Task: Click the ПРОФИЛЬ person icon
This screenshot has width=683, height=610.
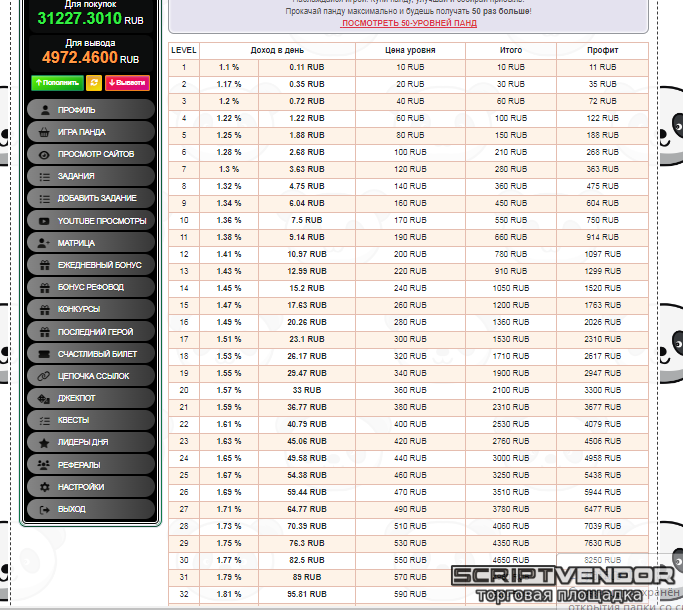Action: pyautogui.click(x=44, y=110)
